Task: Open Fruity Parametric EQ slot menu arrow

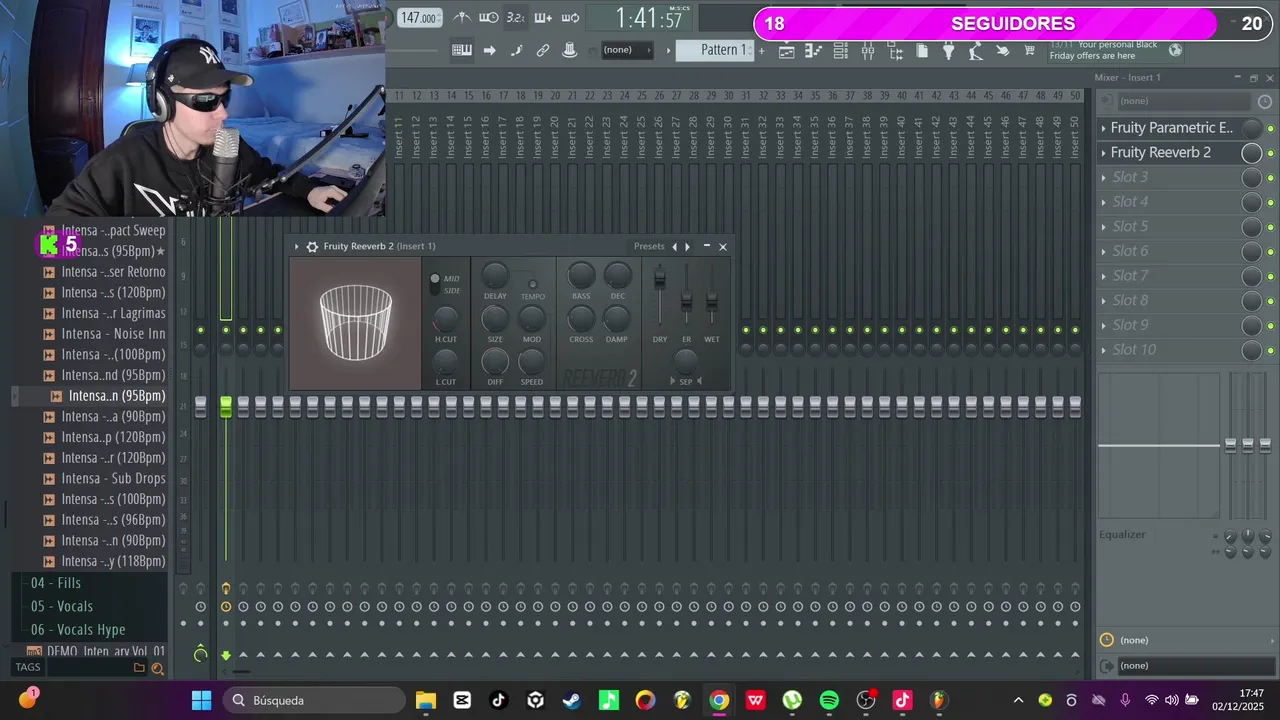Action: point(1104,128)
